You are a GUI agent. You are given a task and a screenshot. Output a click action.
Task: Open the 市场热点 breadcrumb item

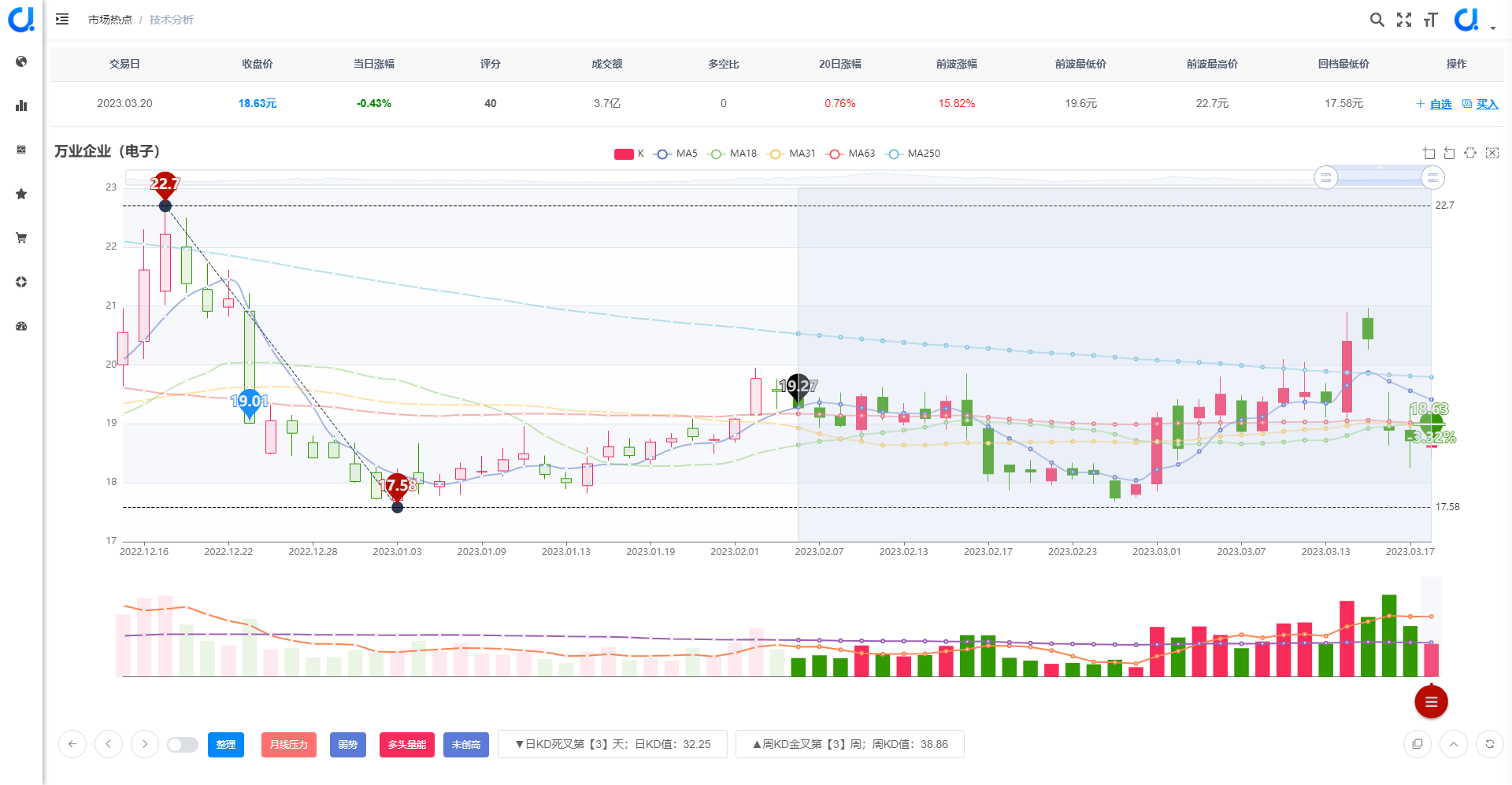tap(110, 20)
